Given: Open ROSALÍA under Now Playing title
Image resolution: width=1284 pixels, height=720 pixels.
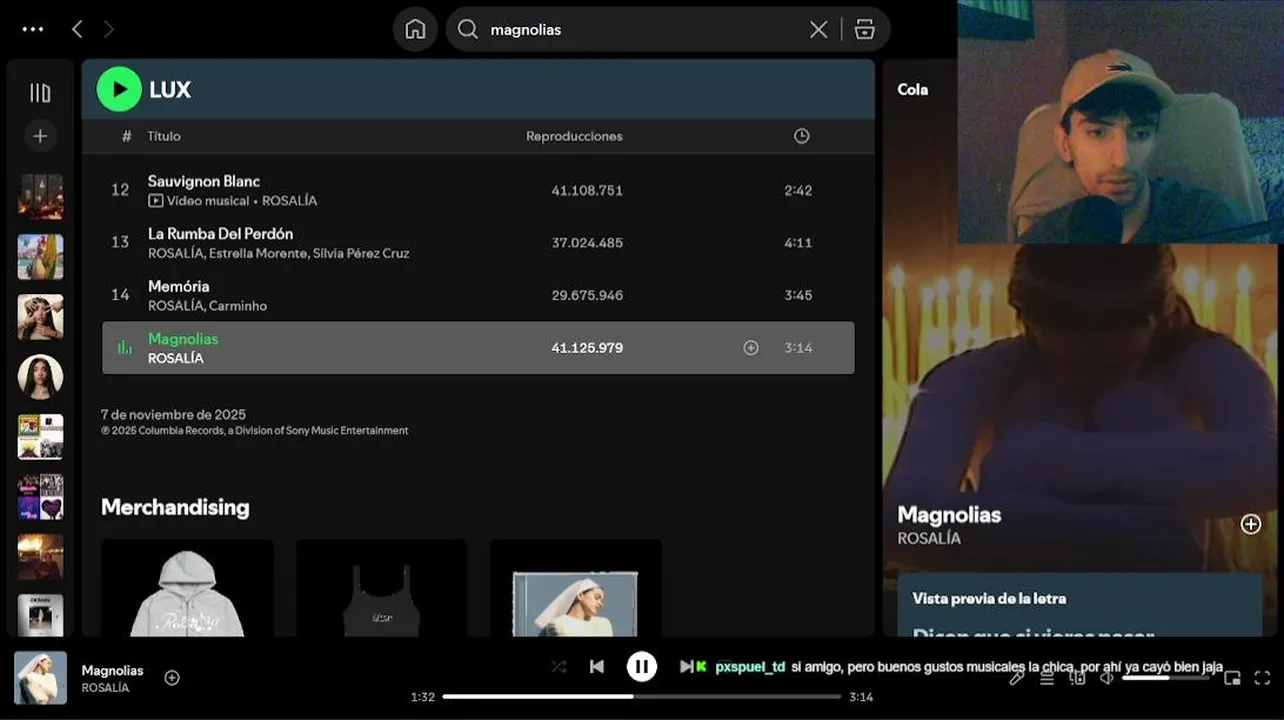Looking at the screenshot, I should pyautogui.click(x=929, y=538).
